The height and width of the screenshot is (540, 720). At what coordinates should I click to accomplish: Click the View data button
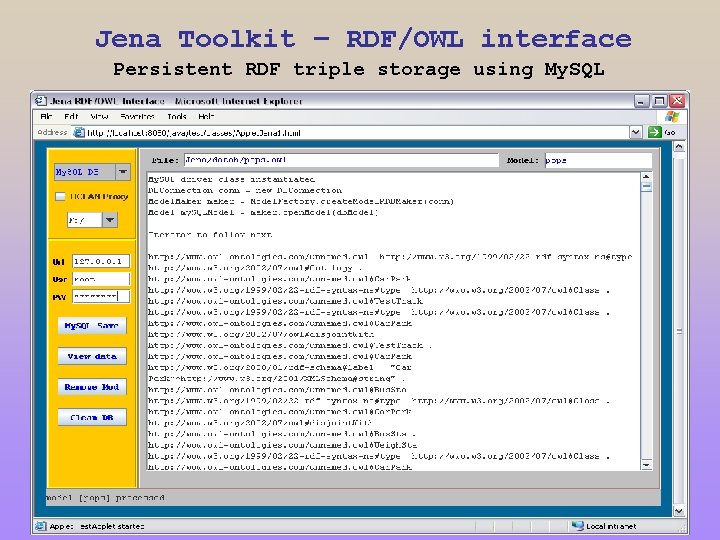(92, 356)
